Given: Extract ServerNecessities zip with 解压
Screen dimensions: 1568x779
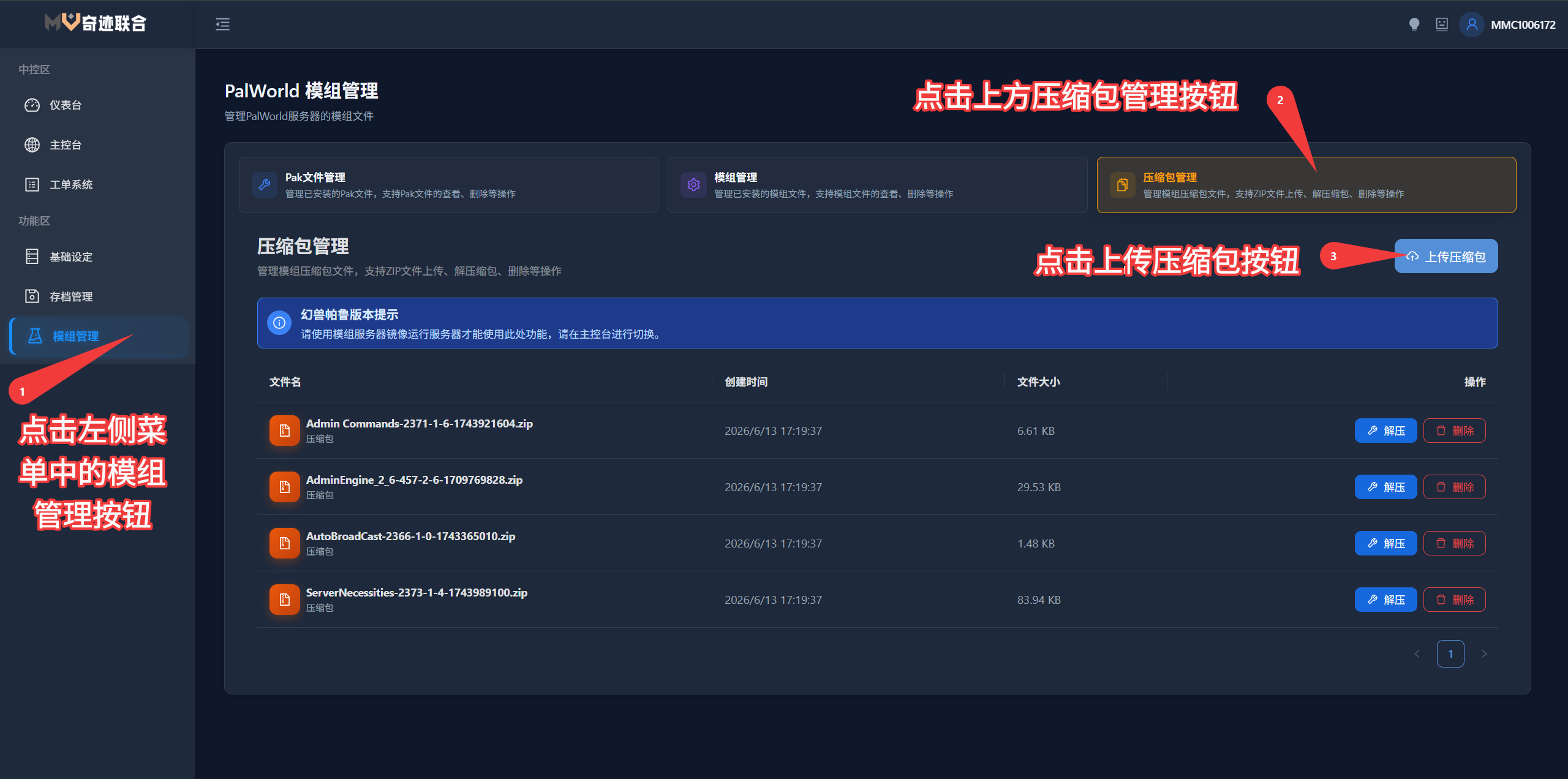Looking at the screenshot, I should pyautogui.click(x=1385, y=600).
